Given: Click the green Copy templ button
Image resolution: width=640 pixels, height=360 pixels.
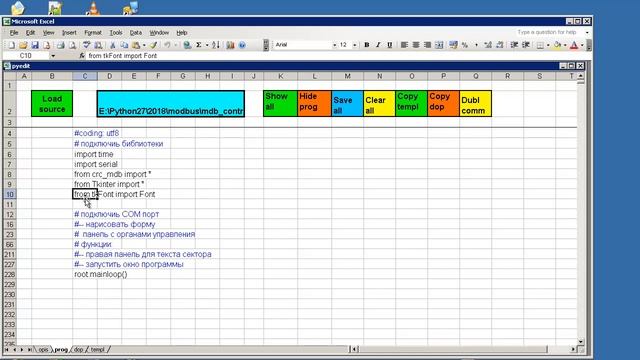Looking at the screenshot, I should 411,104.
